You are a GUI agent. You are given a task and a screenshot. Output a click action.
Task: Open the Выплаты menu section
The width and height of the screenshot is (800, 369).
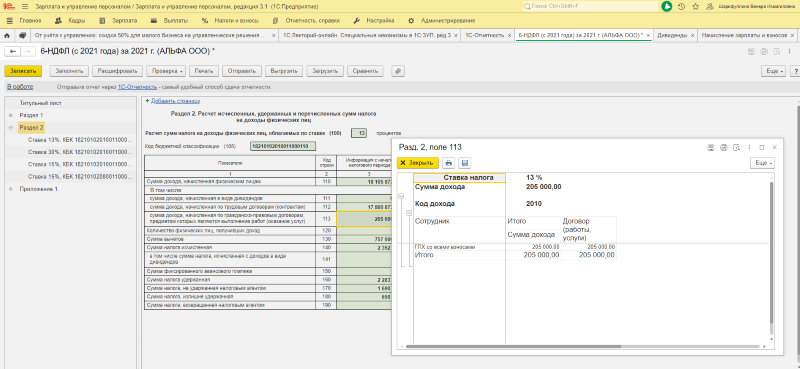[169, 21]
